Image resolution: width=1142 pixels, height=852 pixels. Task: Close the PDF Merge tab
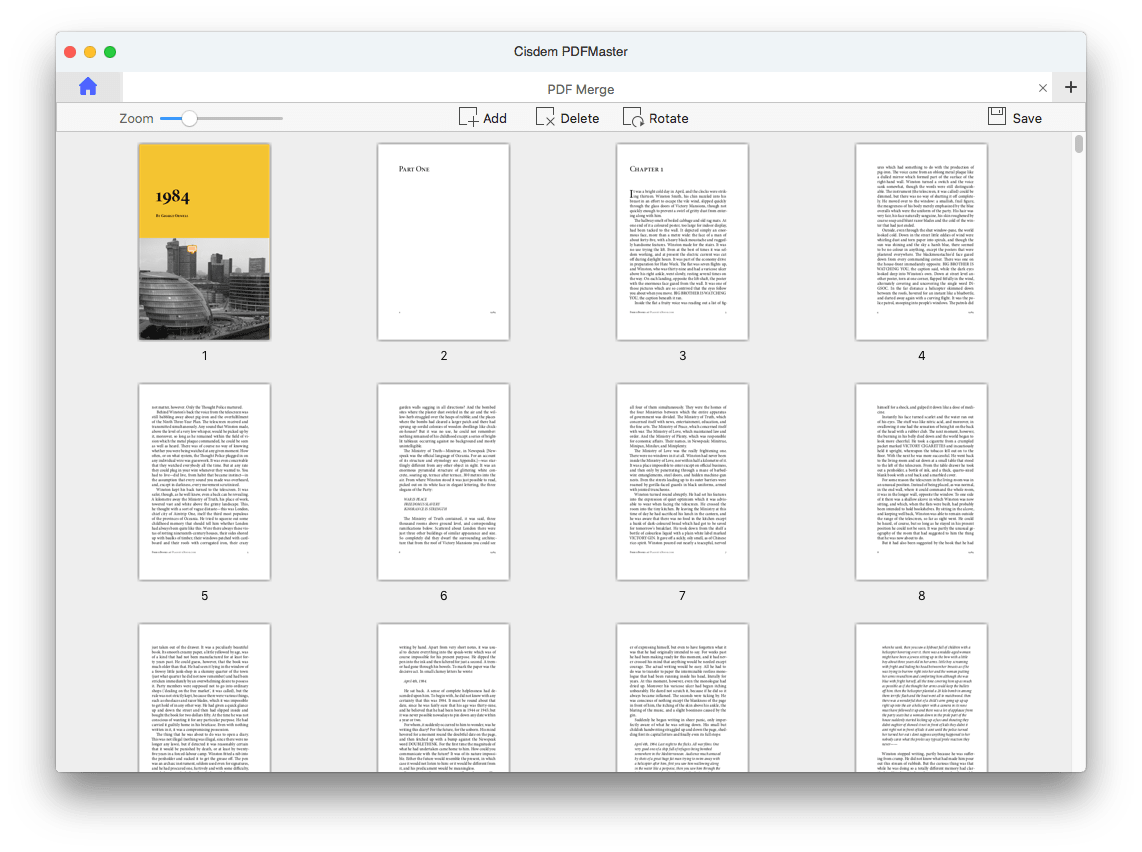1043,88
